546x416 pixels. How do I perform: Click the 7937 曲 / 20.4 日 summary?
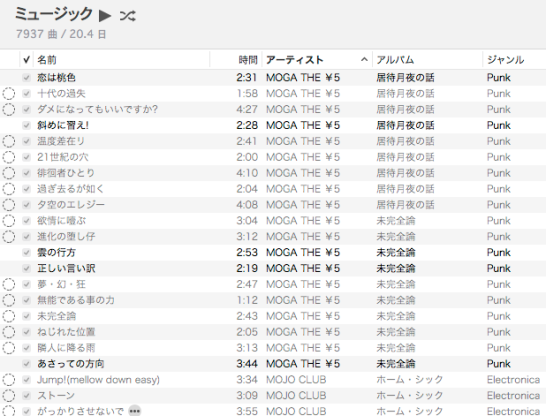[x=61, y=34]
